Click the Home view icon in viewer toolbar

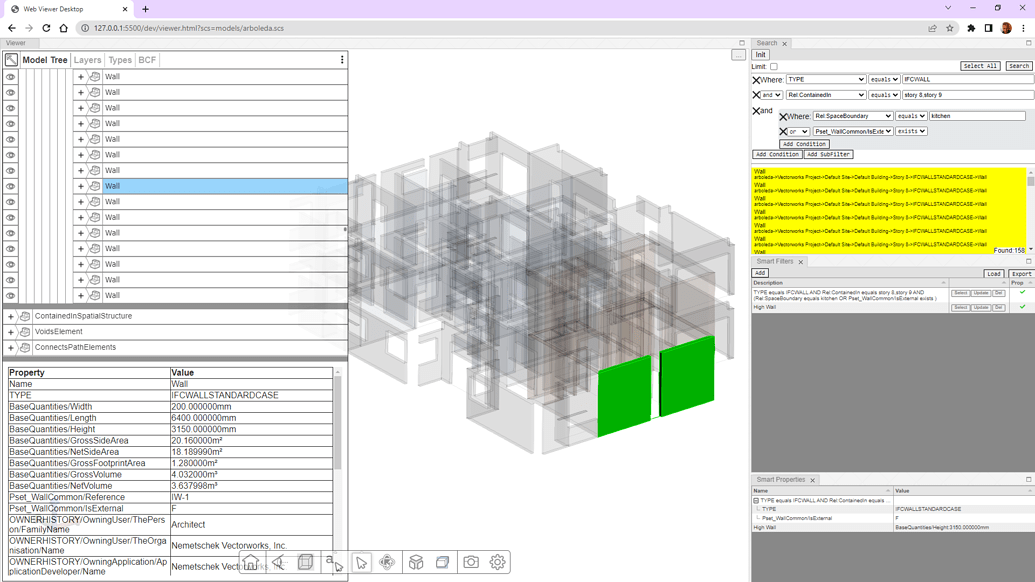tap(251, 562)
